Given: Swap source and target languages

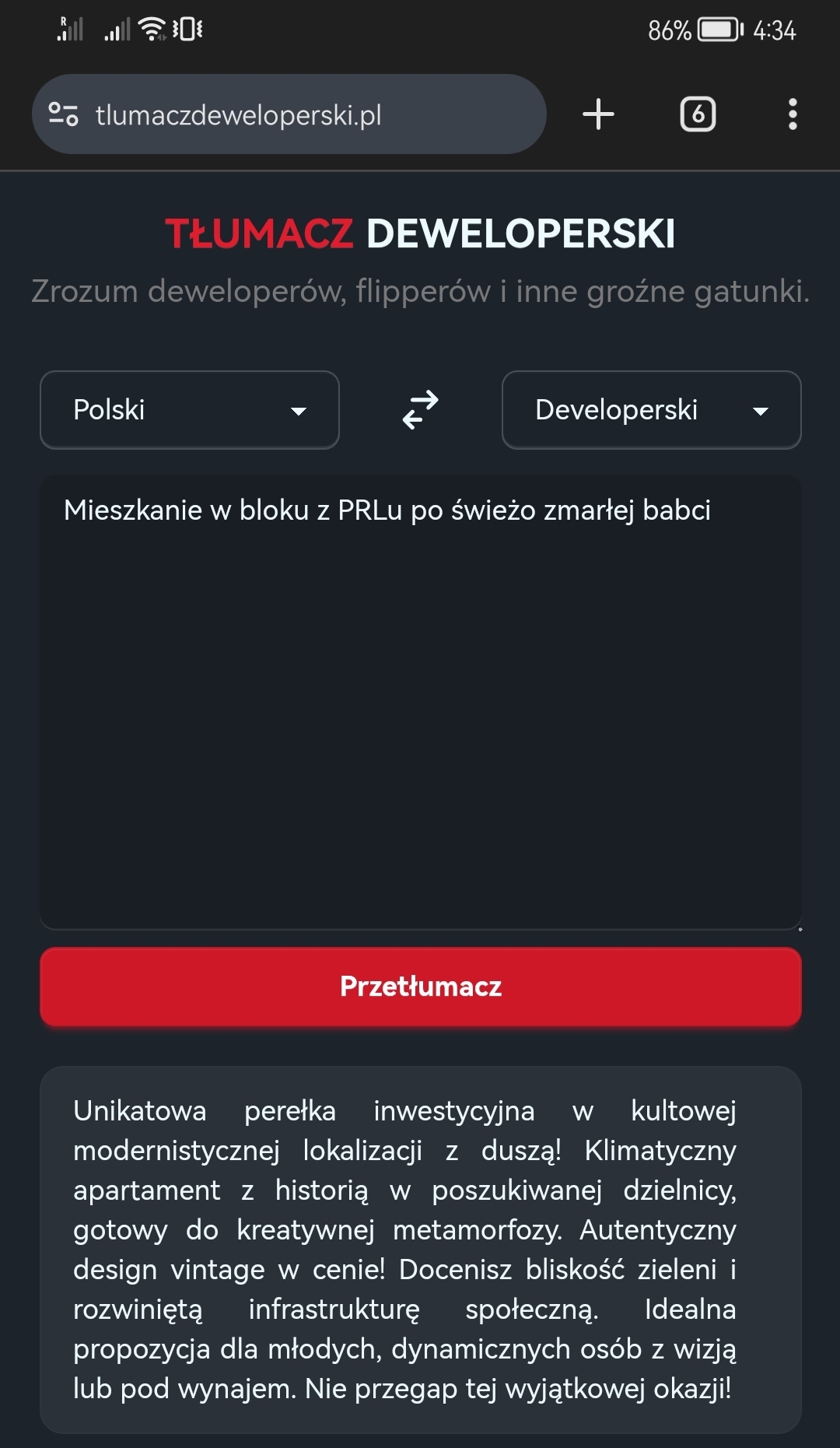Looking at the screenshot, I should (x=420, y=410).
